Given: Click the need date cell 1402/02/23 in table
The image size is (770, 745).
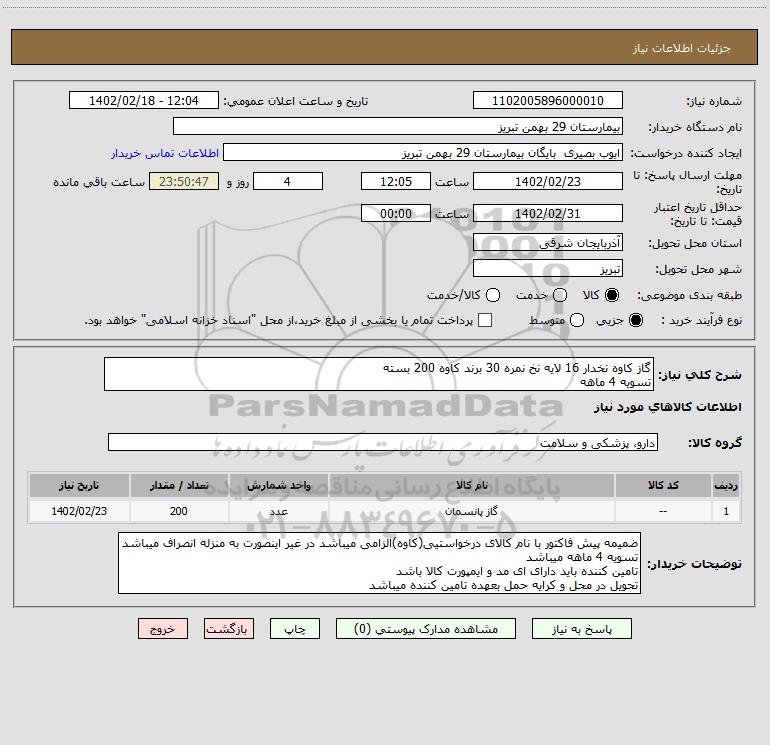Looking at the screenshot, I should tap(79, 511).
